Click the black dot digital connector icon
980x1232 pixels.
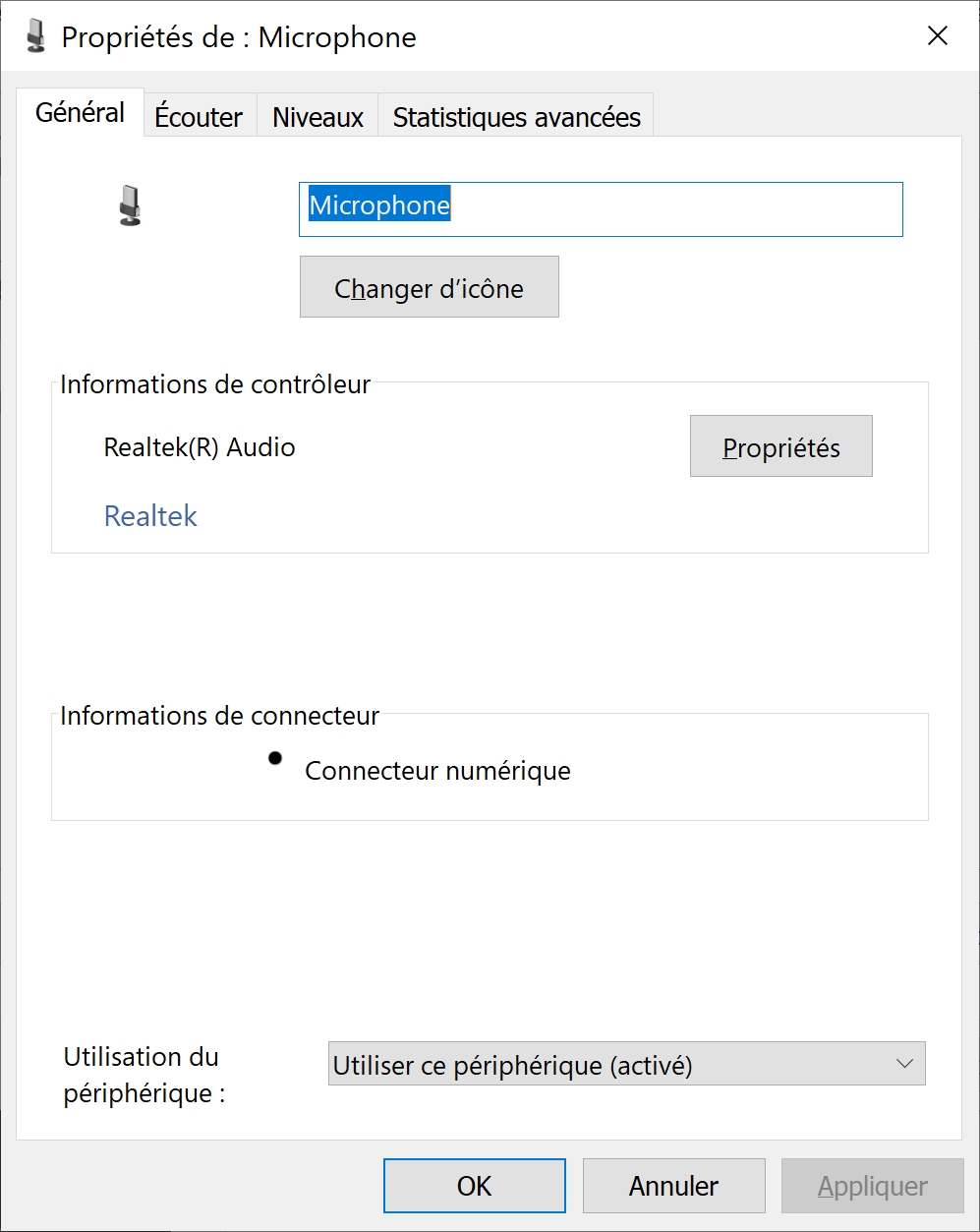275,757
